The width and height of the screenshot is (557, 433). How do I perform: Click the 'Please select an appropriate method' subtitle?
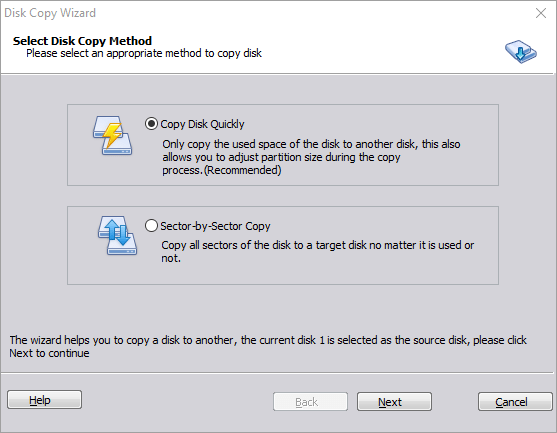144,53
